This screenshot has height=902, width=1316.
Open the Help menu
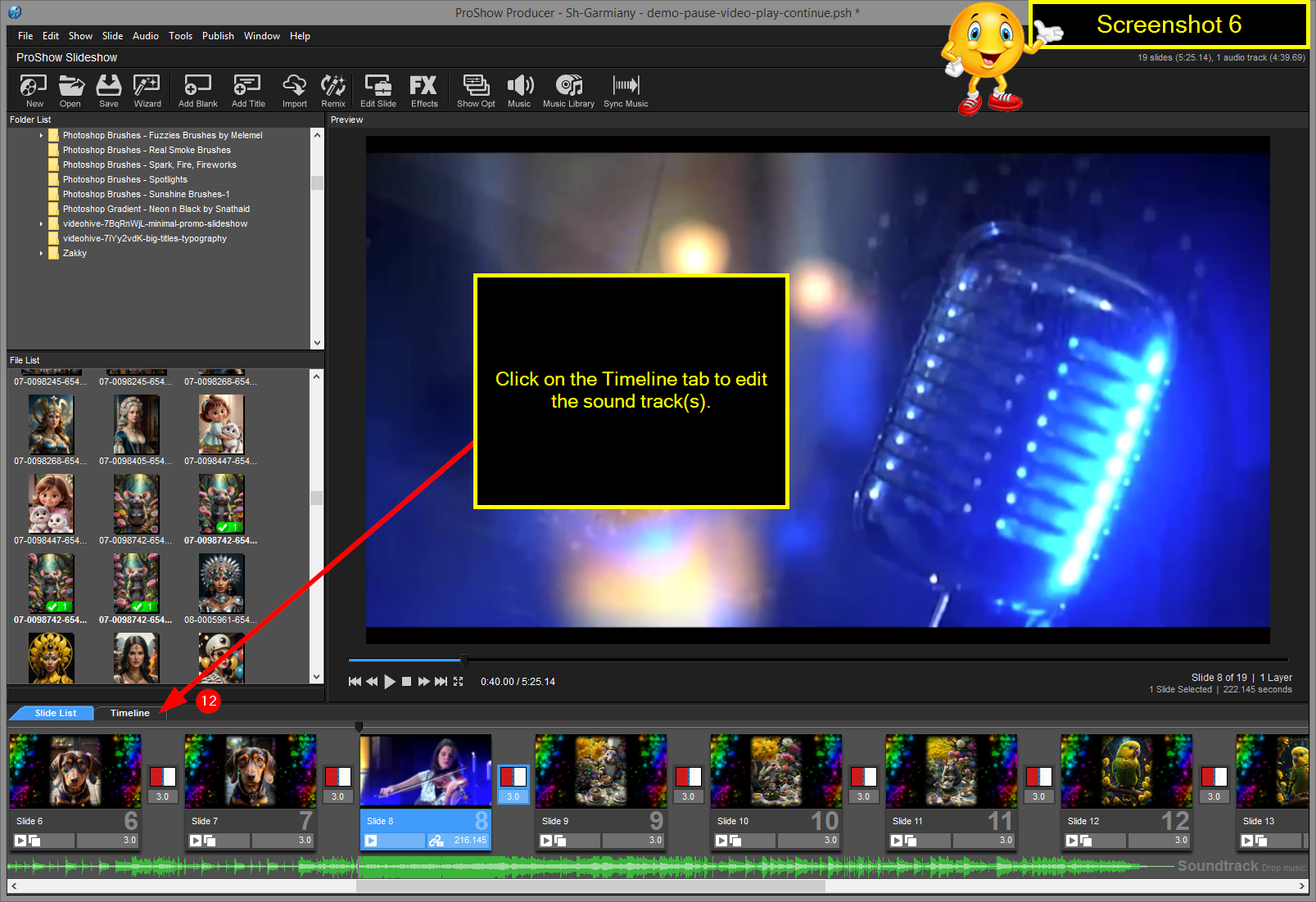coord(300,36)
